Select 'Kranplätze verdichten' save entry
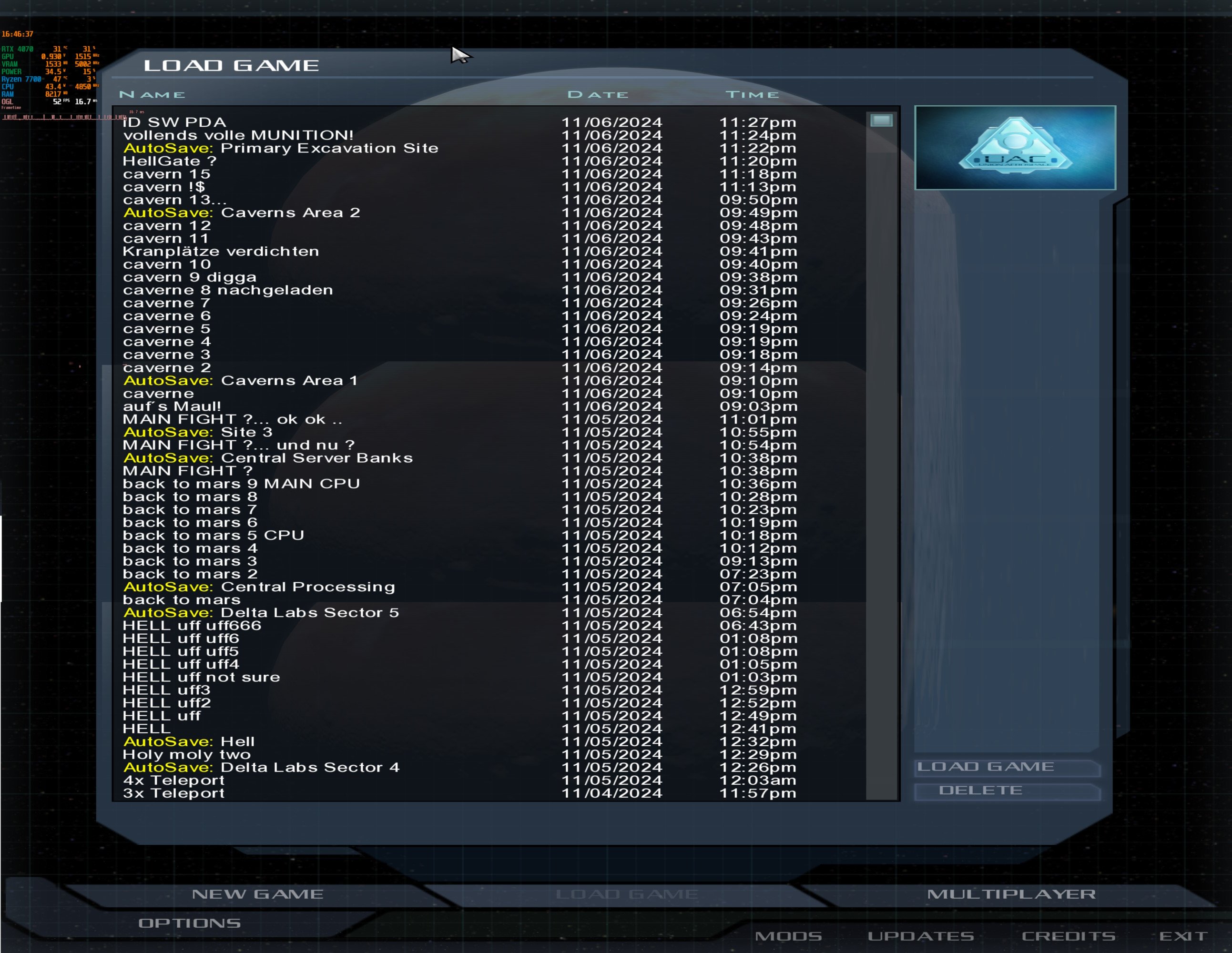The image size is (1232, 953). pos(221,252)
